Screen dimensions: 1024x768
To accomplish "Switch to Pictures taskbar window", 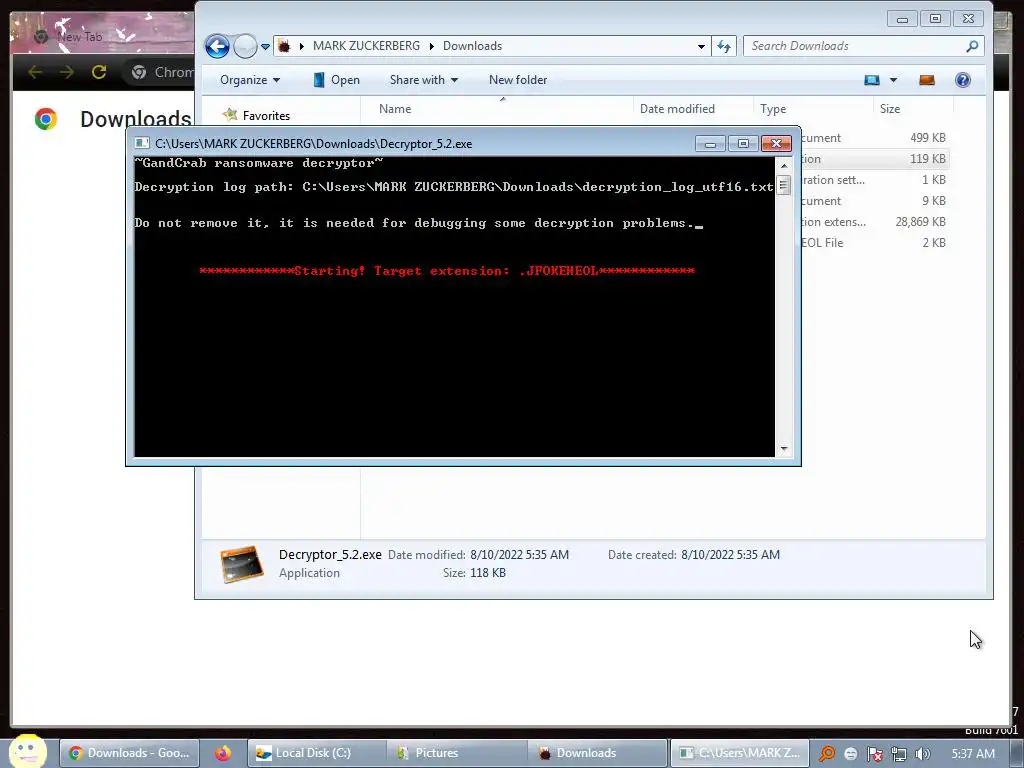I will click(x=456, y=753).
